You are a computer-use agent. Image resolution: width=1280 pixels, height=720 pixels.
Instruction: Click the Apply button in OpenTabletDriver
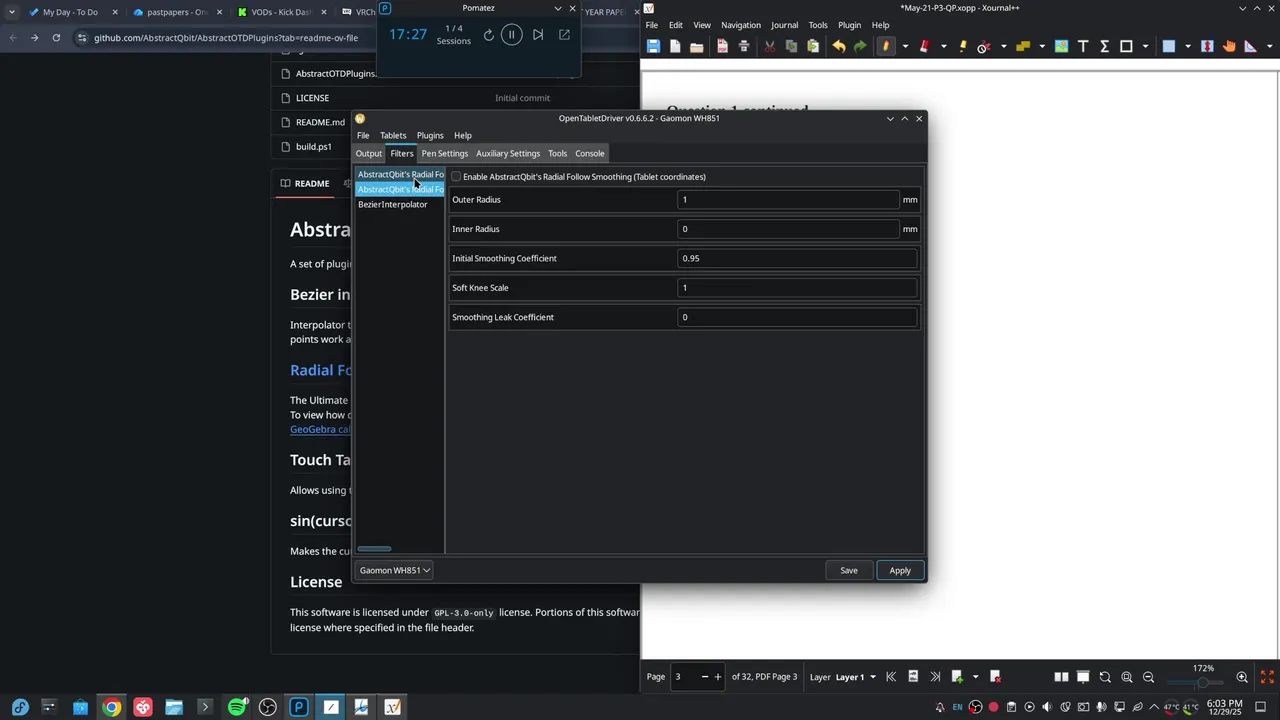tap(900, 570)
